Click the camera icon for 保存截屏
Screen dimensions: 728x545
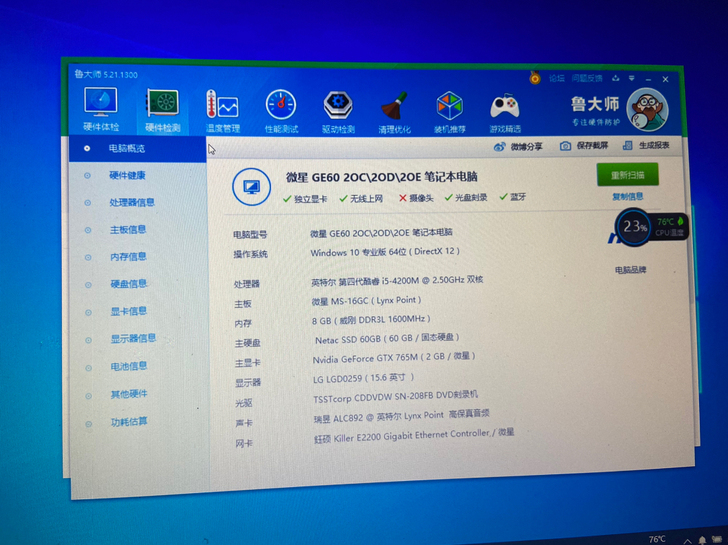click(x=565, y=146)
